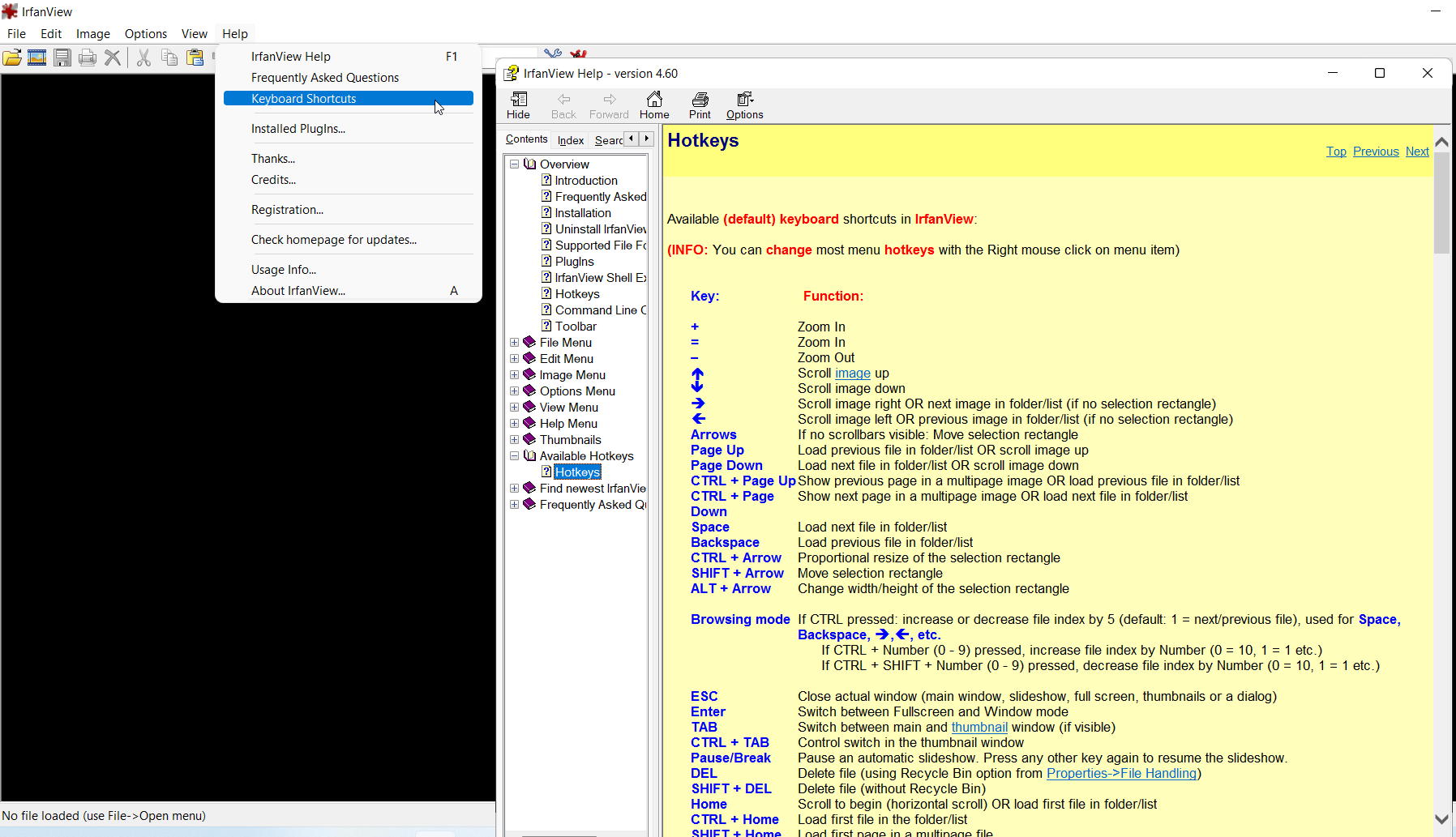Viewport: 1456px width, 837px height.
Task: Switch to the Index tab
Action: 571,140
